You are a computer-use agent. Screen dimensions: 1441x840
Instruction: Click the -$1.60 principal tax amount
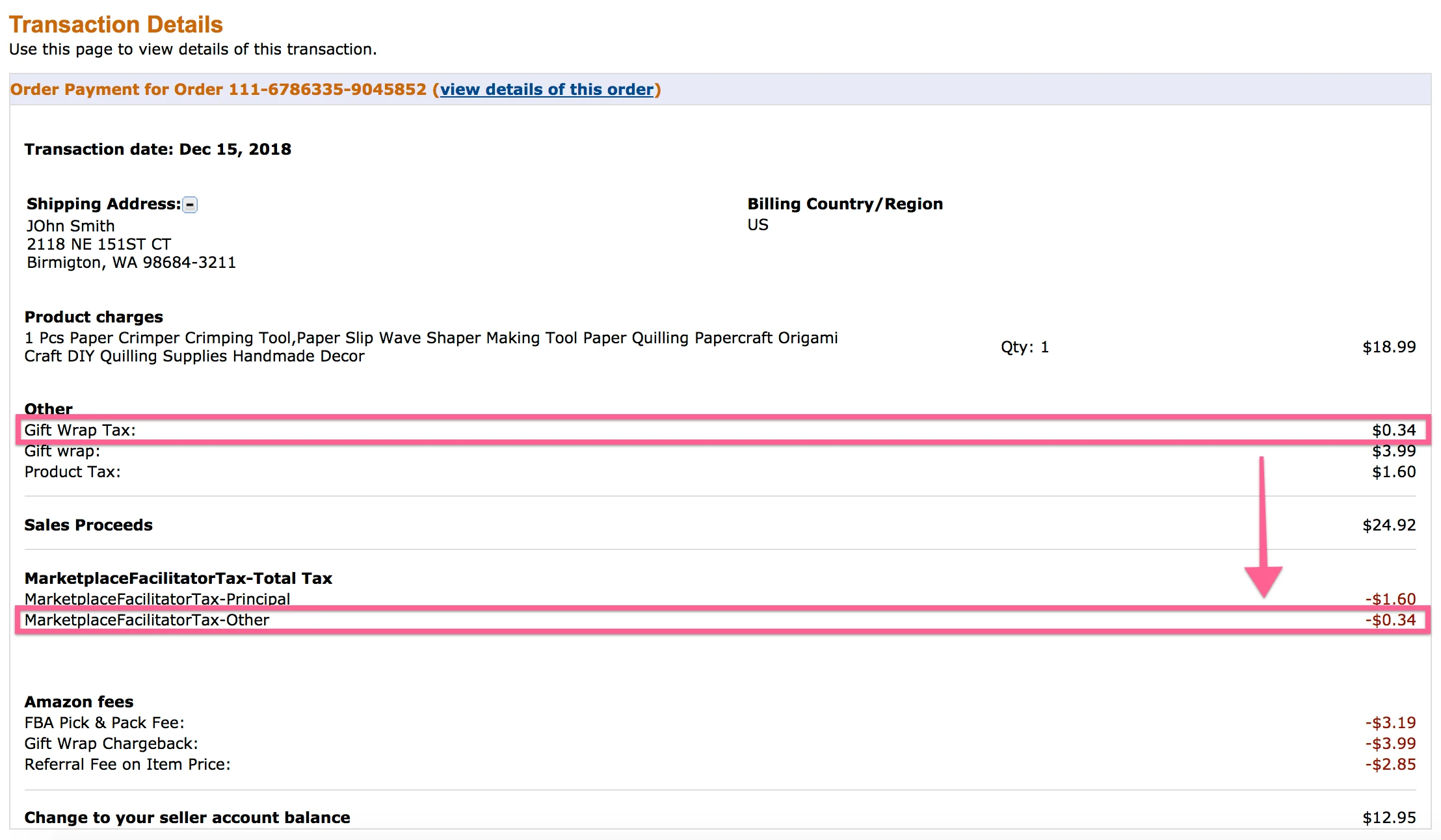point(1390,599)
